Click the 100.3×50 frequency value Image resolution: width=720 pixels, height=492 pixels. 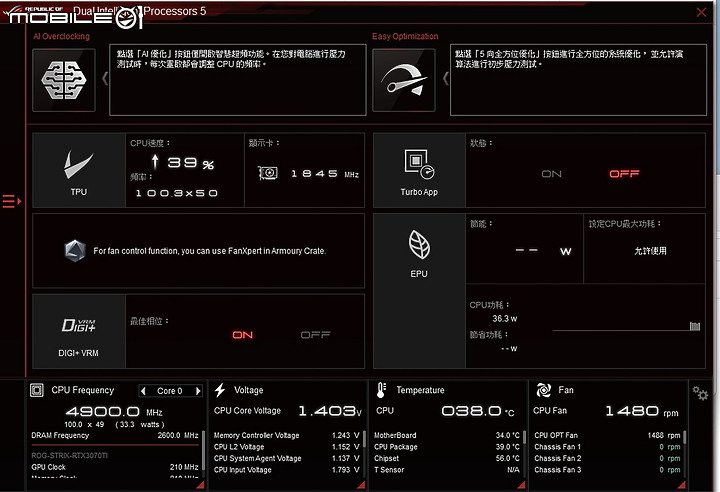177,193
